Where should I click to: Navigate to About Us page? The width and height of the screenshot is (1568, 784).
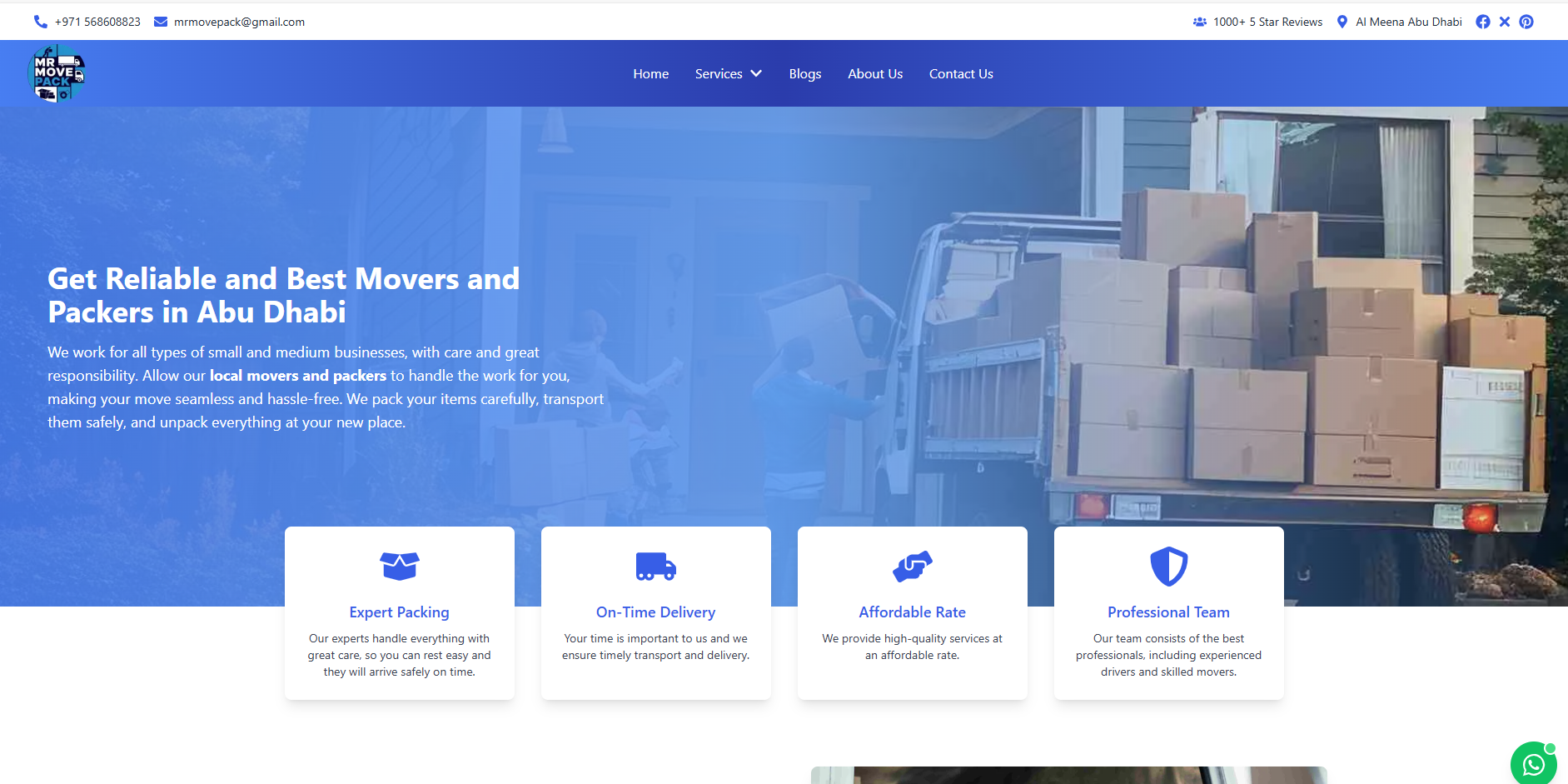(x=874, y=74)
